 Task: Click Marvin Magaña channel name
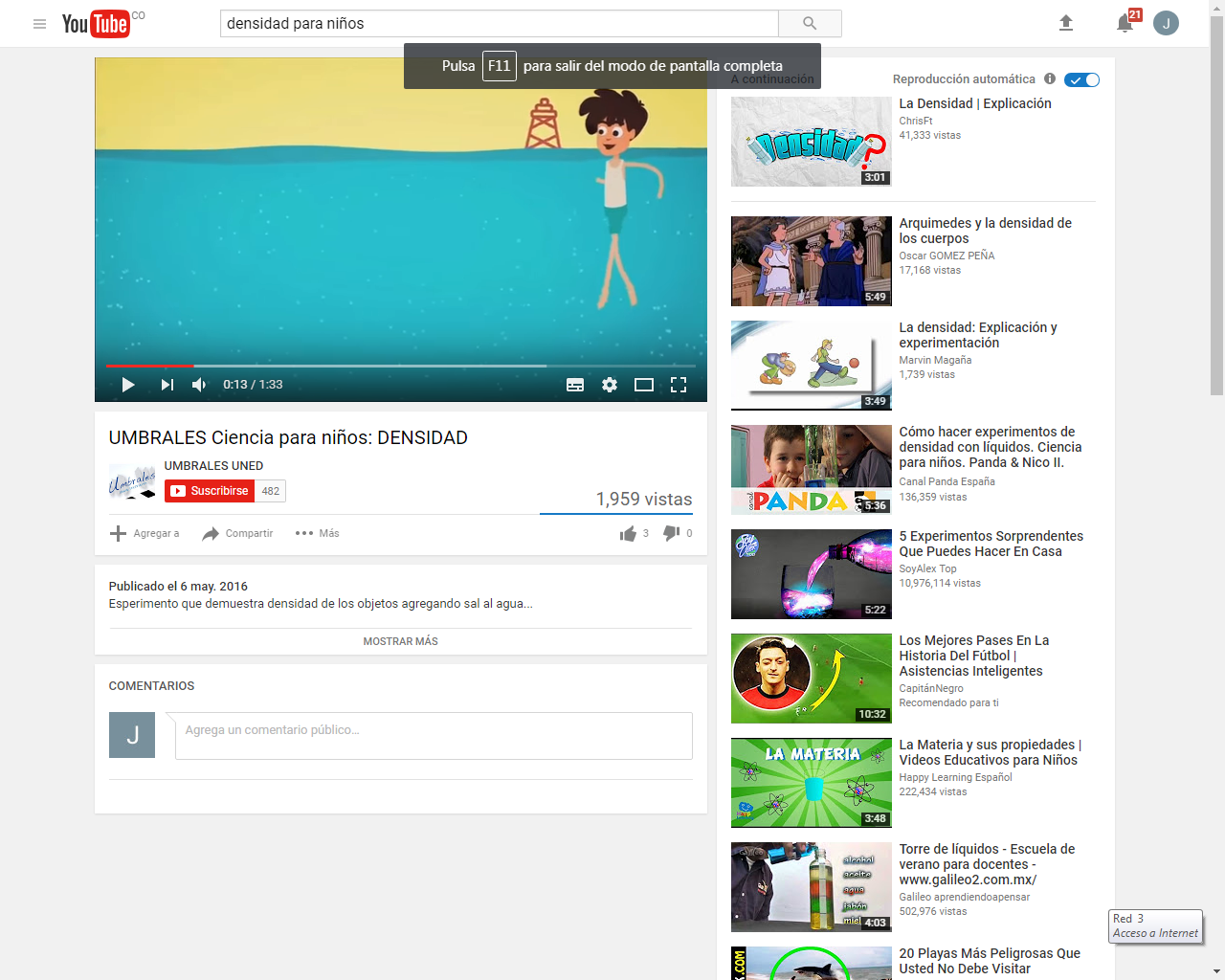pos(935,360)
